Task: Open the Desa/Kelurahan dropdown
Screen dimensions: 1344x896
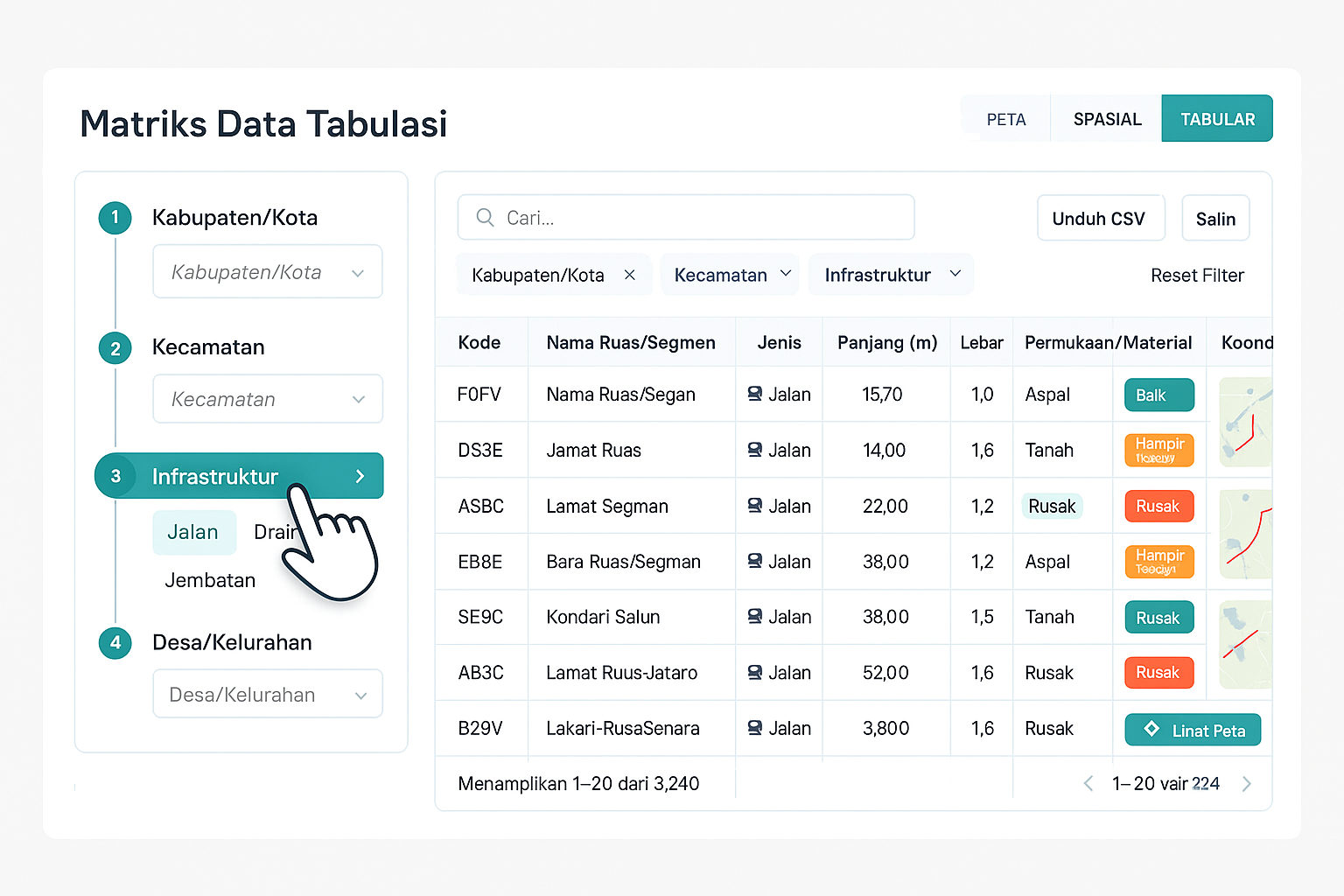Action: pyautogui.click(x=268, y=695)
